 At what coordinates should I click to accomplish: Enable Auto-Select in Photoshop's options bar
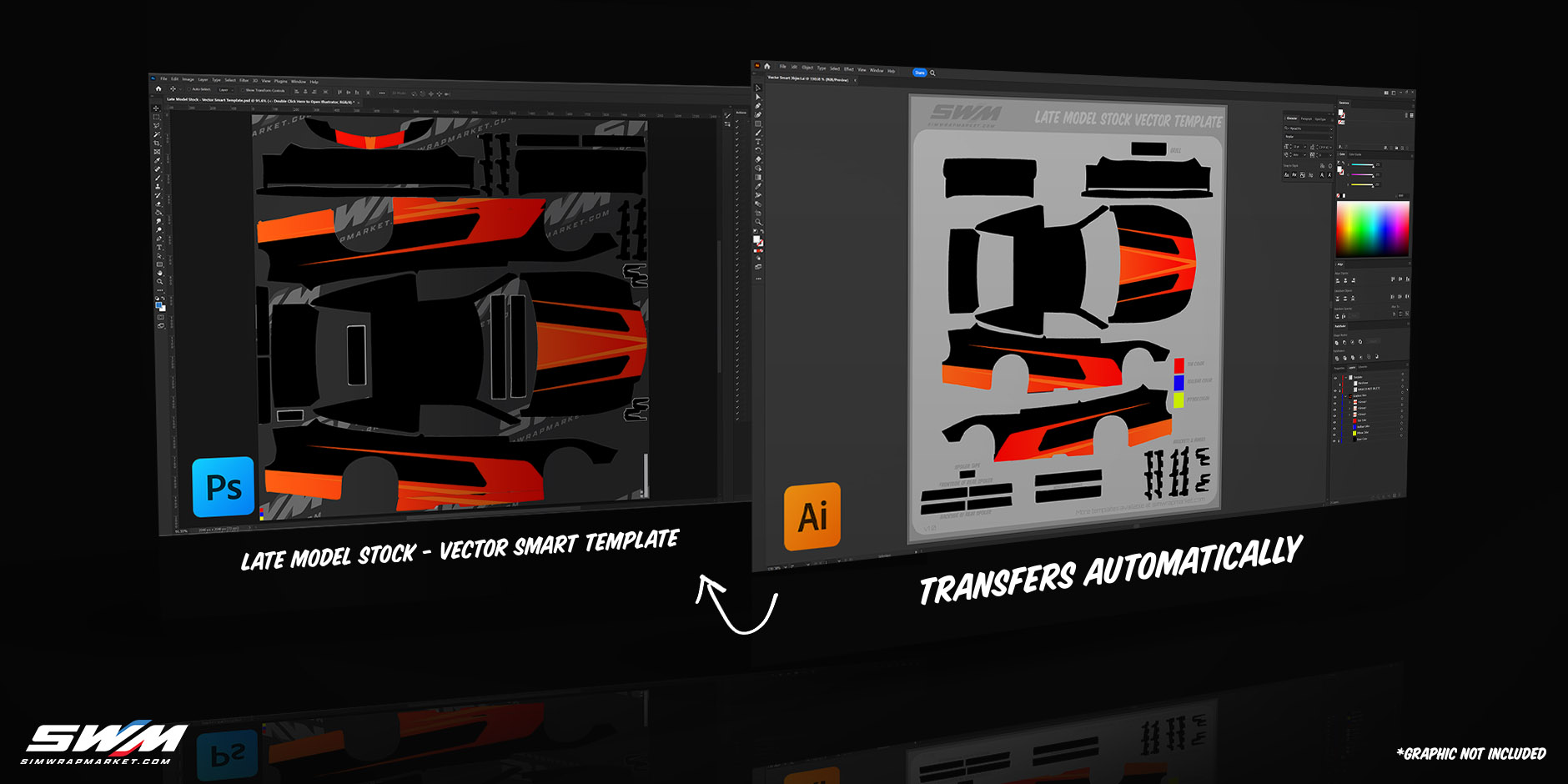coord(189,89)
